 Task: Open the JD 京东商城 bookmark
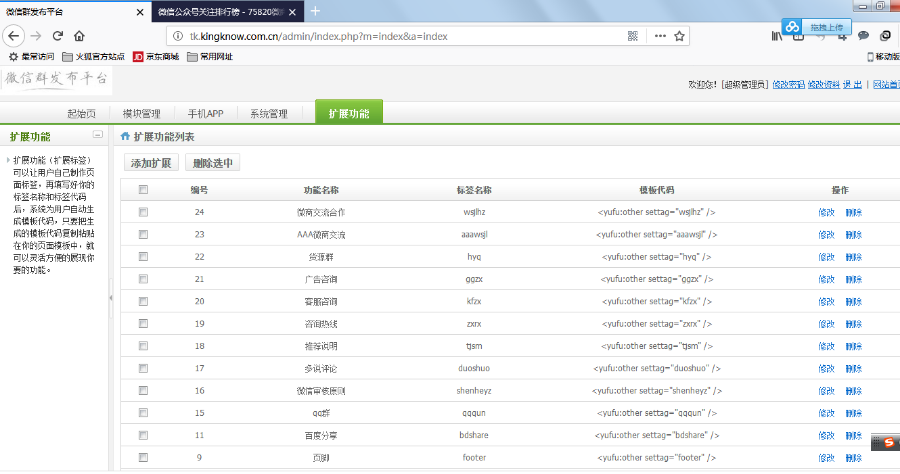(x=156, y=56)
